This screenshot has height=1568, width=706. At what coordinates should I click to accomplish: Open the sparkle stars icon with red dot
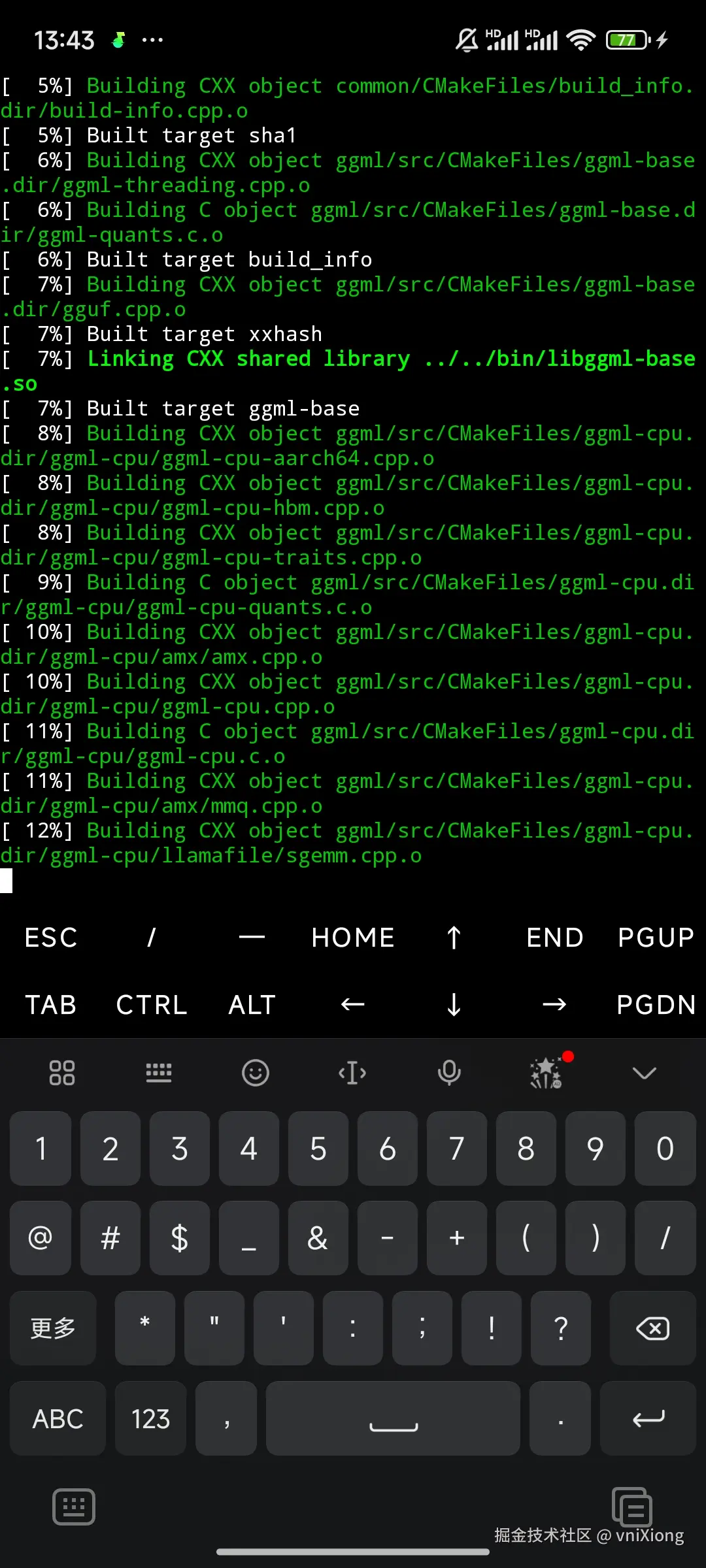click(x=546, y=1072)
